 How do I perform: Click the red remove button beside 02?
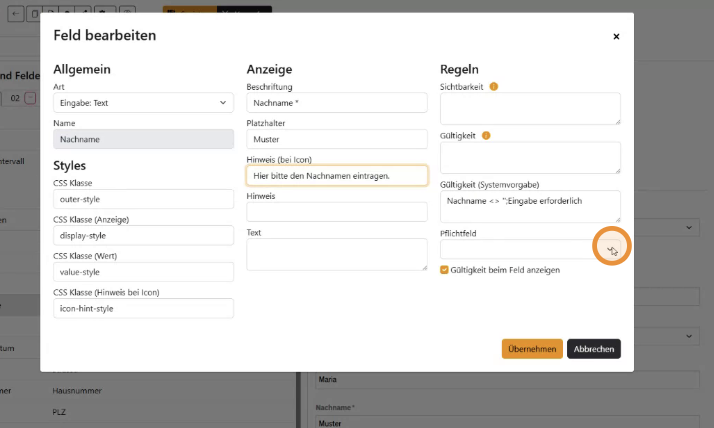click(30, 98)
